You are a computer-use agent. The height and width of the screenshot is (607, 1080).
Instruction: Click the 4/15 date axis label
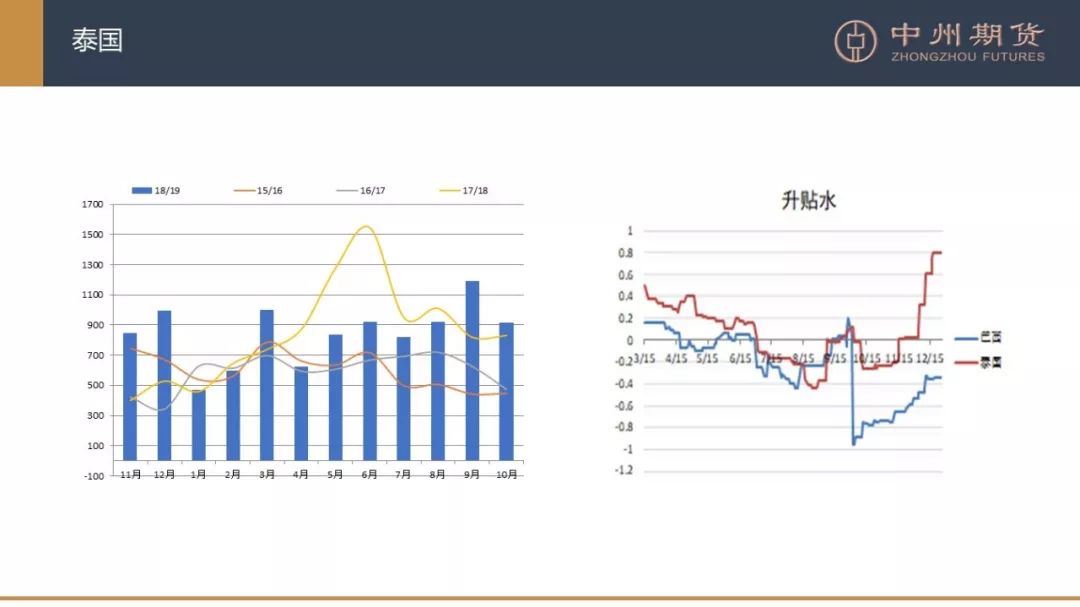pyautogui.click(x=676, y=358)
